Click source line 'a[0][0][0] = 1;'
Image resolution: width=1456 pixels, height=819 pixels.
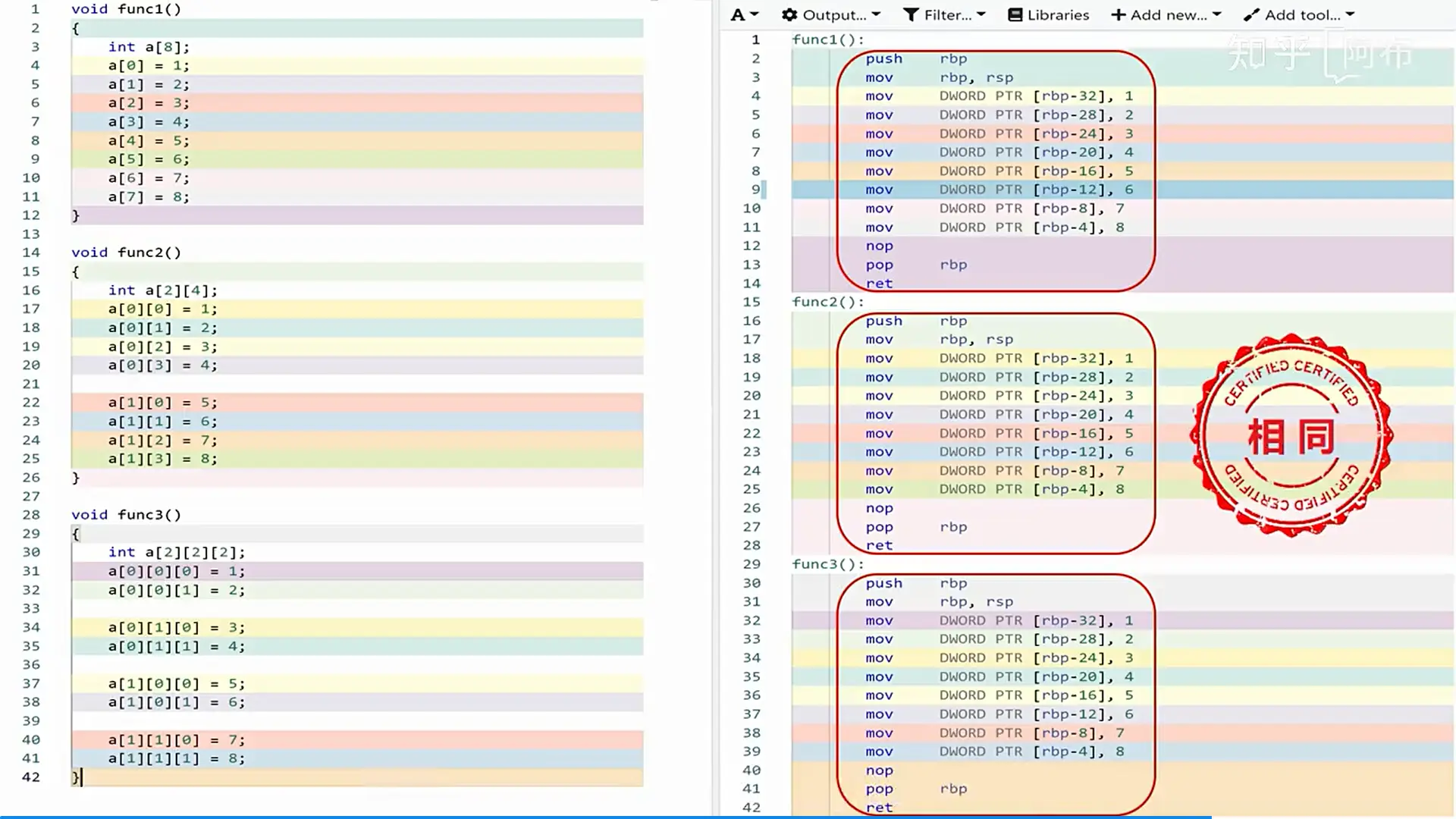[177, 571]
